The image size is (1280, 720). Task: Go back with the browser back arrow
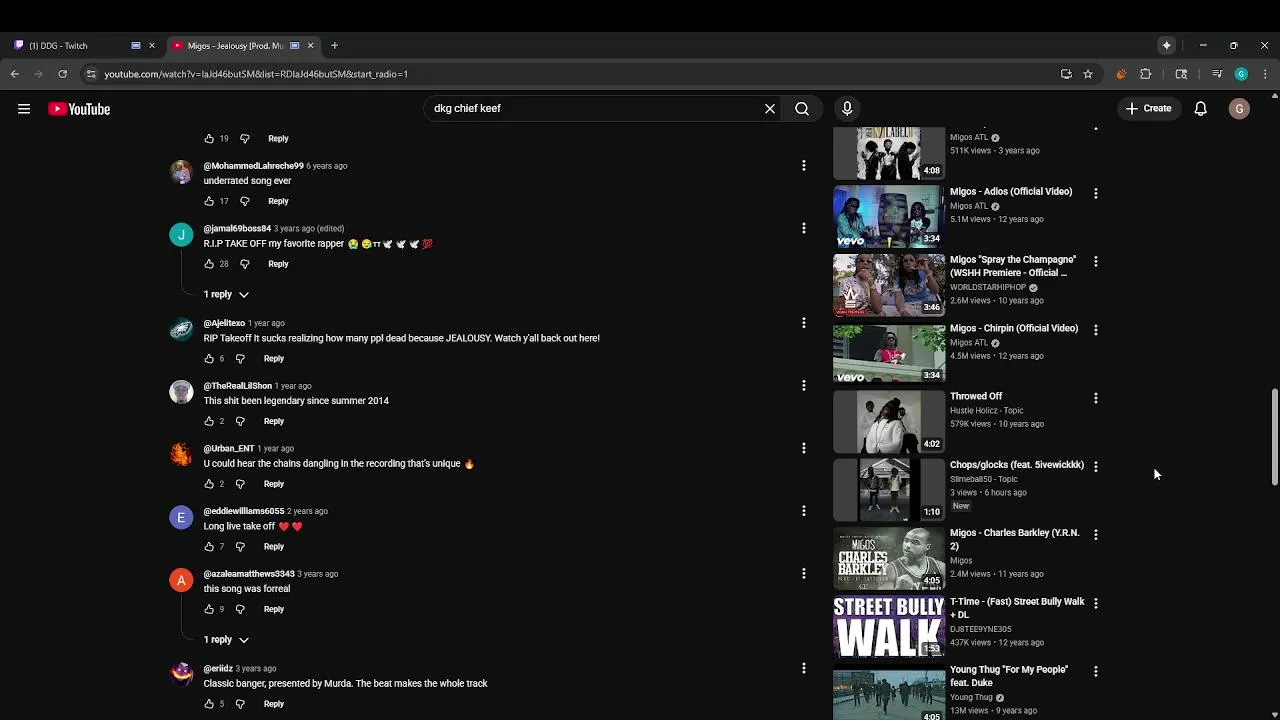pyautogui.click(x=14, y=74)
